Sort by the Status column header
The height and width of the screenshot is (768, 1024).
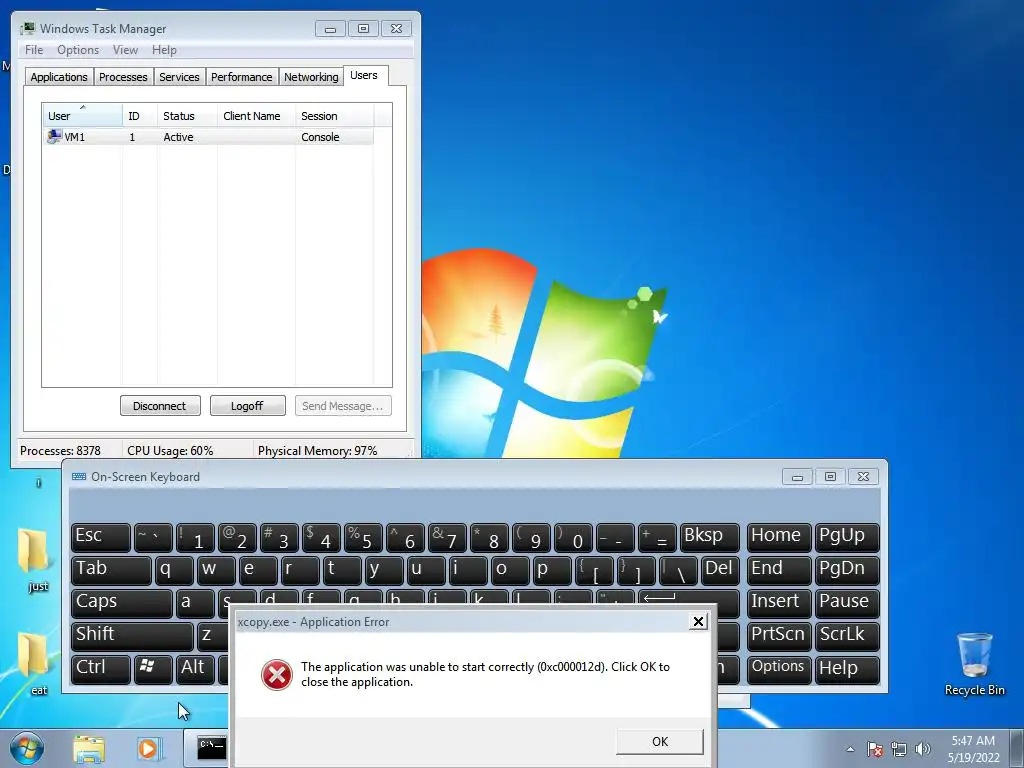pyautogui.click(x=187, y=116)
